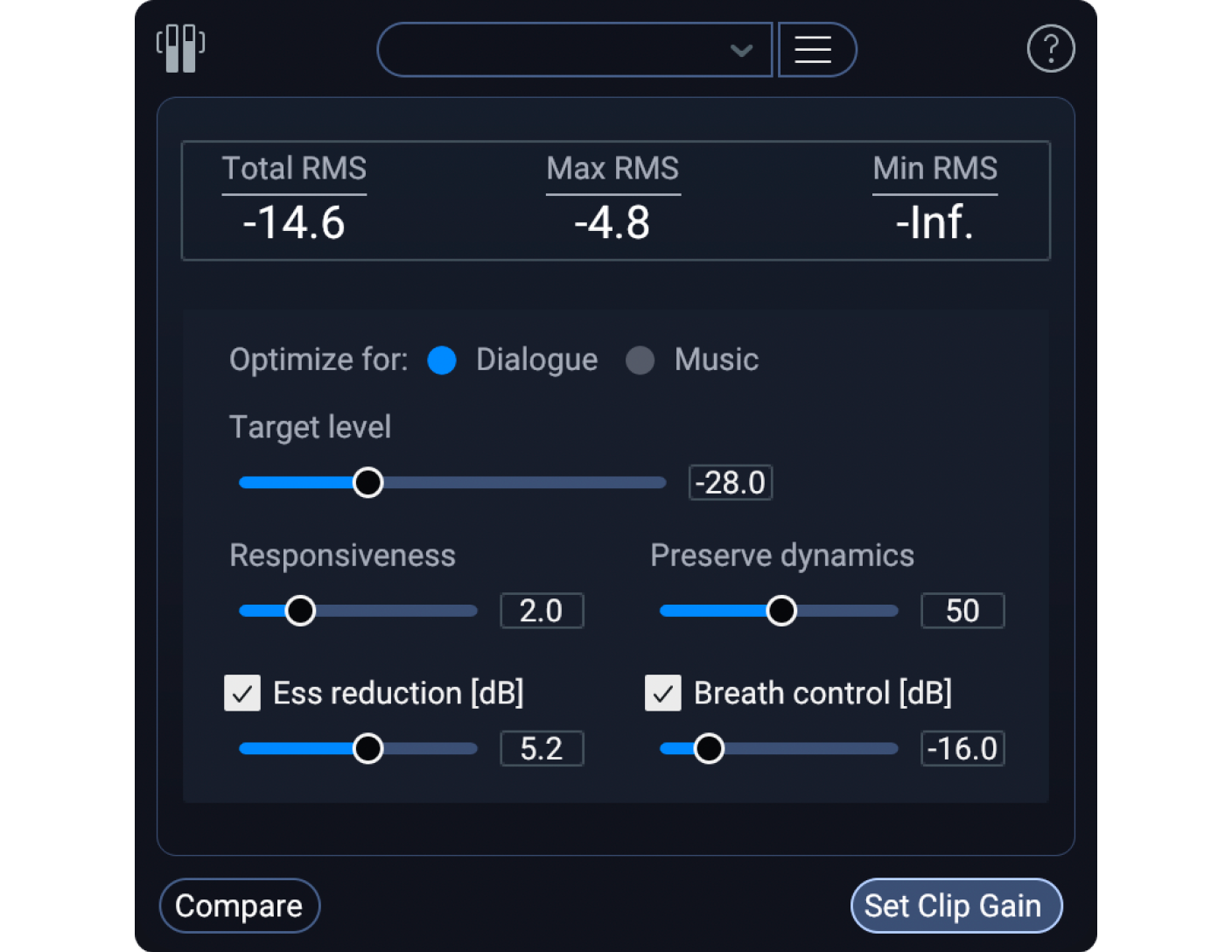Click the Responsiveness slider handle
This screenshot has width=1232, height=952.
pos(301,610)
